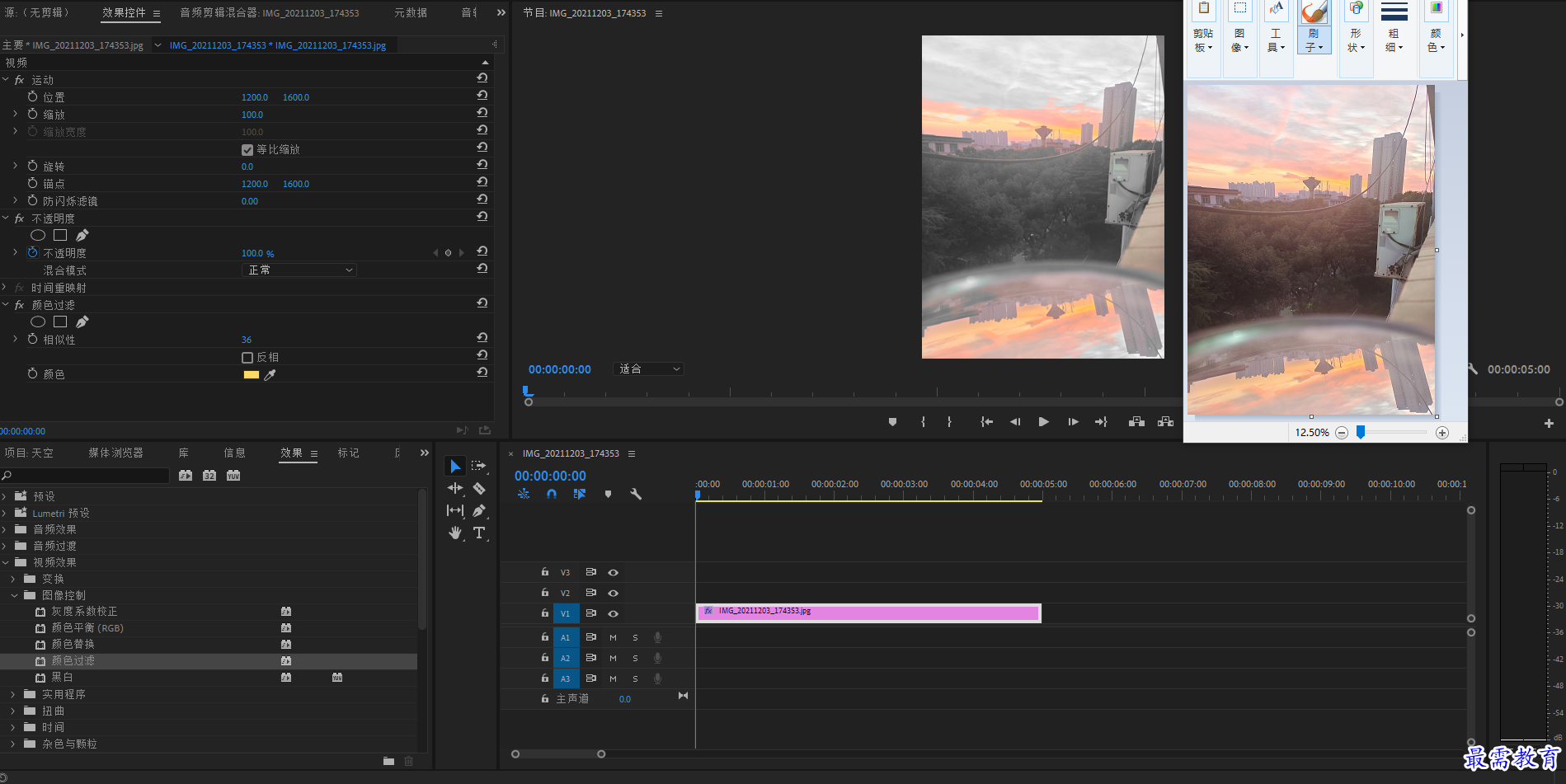
Task: Draw free pen mask under Opacity effect
Action: 82,235
